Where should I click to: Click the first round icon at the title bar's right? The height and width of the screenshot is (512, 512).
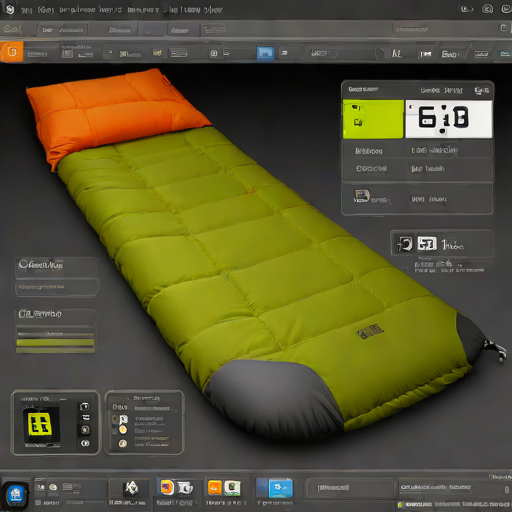click(467, 9)
